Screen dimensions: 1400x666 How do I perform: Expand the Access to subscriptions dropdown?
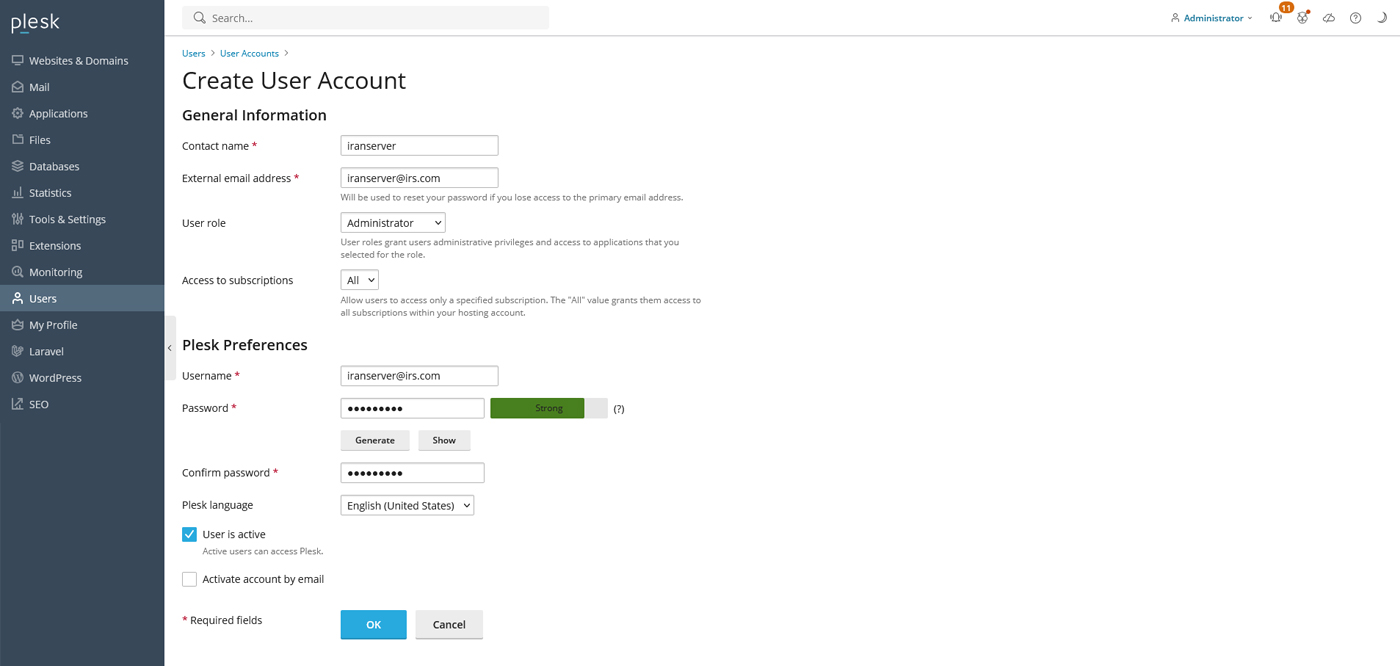(359, 281)
